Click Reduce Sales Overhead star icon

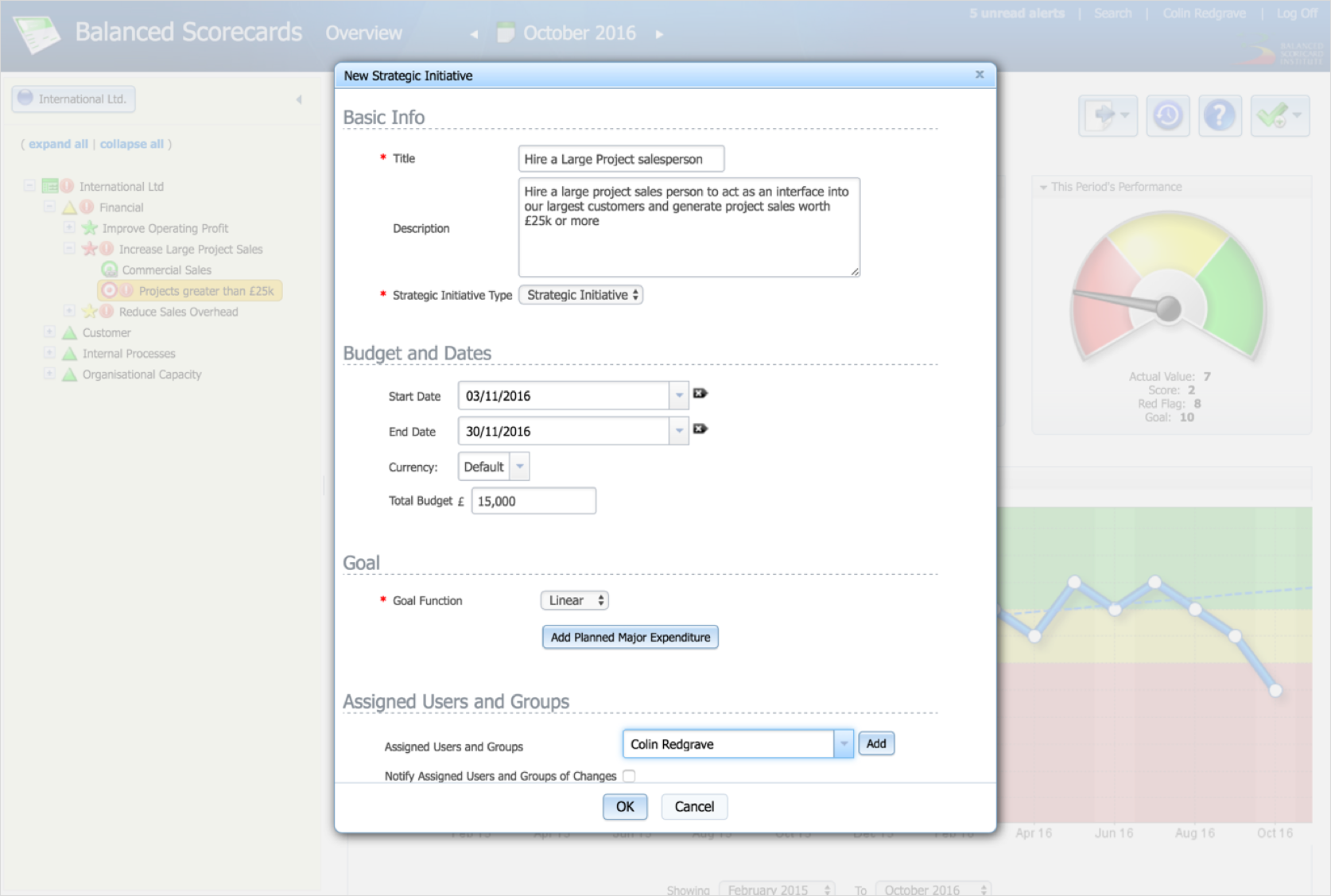point(89,312)
